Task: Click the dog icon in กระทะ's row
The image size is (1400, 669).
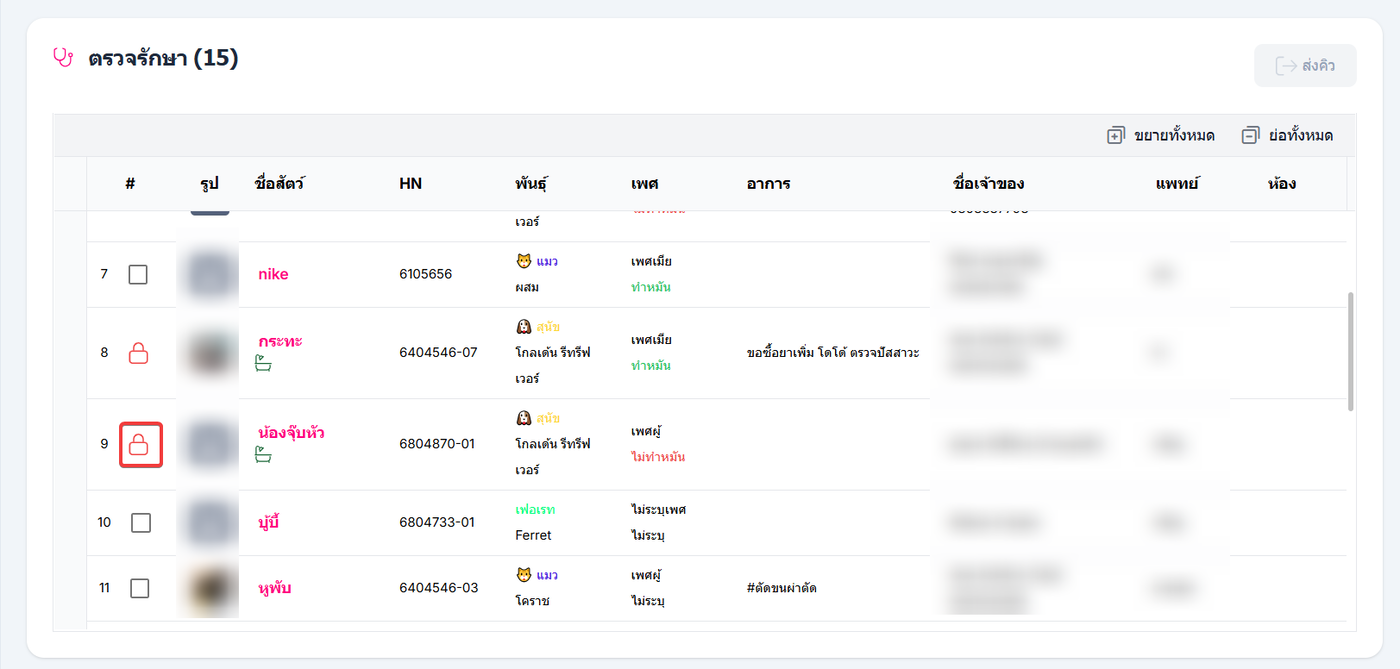Action: (x=523, y=326)
